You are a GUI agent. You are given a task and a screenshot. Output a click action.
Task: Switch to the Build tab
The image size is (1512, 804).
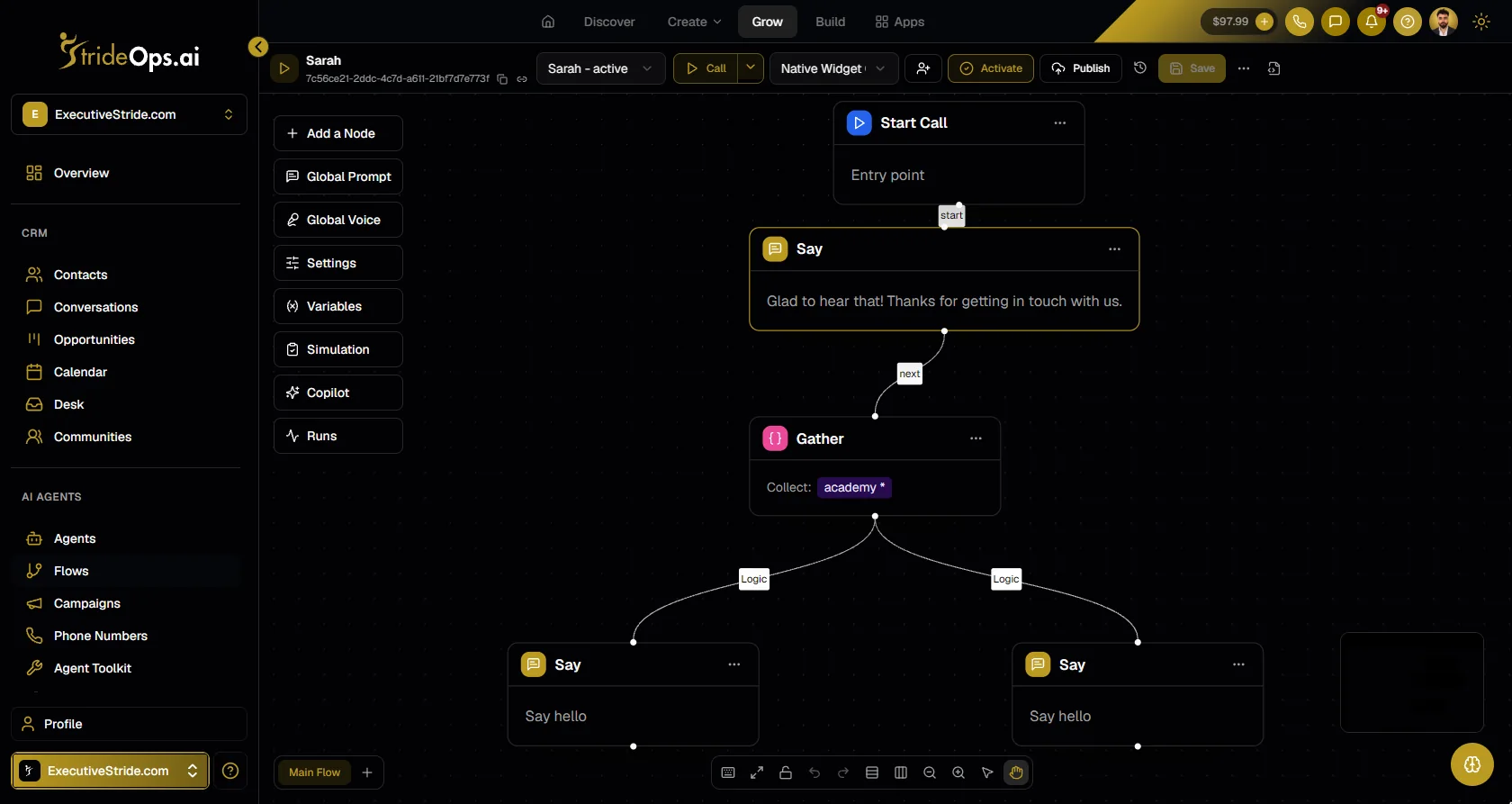[x=830, y=22]
